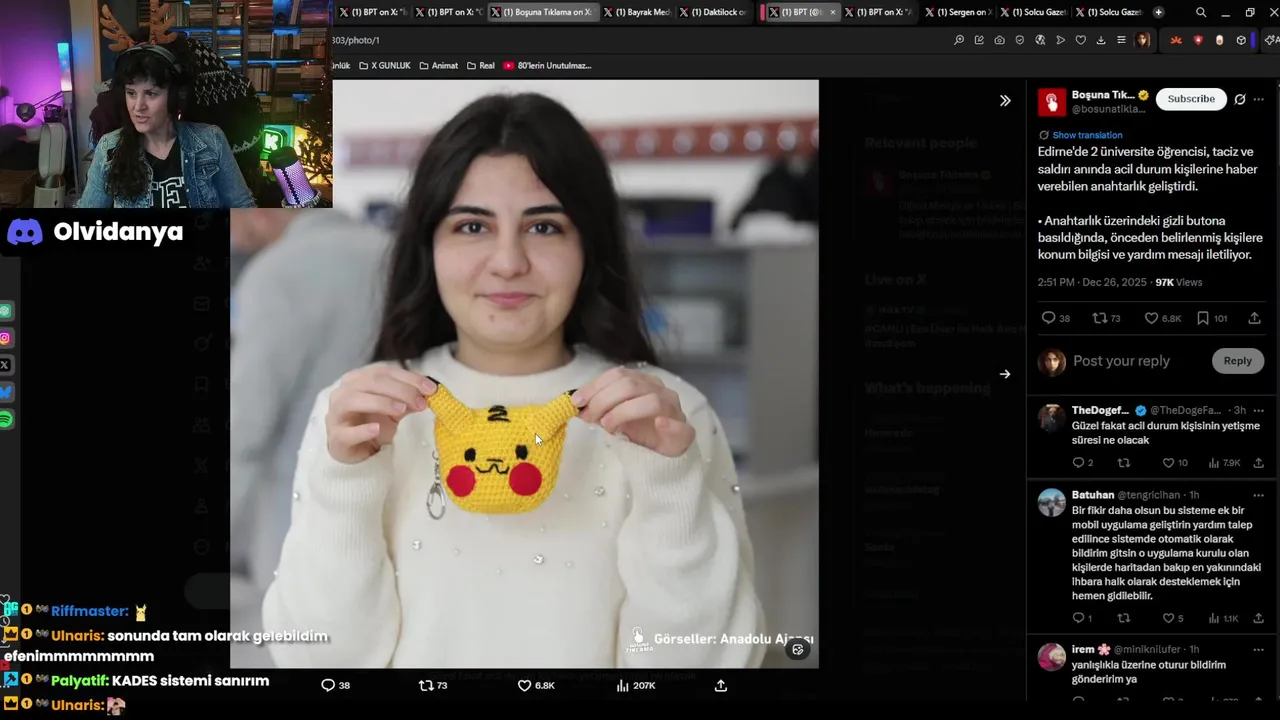The height and width of the screenshot is (720, 1280).
Task: Open TheDogeF... reply more options
Action: click(1259, 410)
